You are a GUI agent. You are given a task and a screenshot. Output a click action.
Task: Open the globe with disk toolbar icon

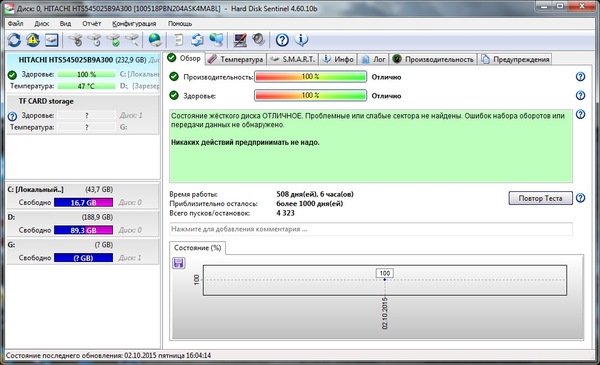click(155, 40)
